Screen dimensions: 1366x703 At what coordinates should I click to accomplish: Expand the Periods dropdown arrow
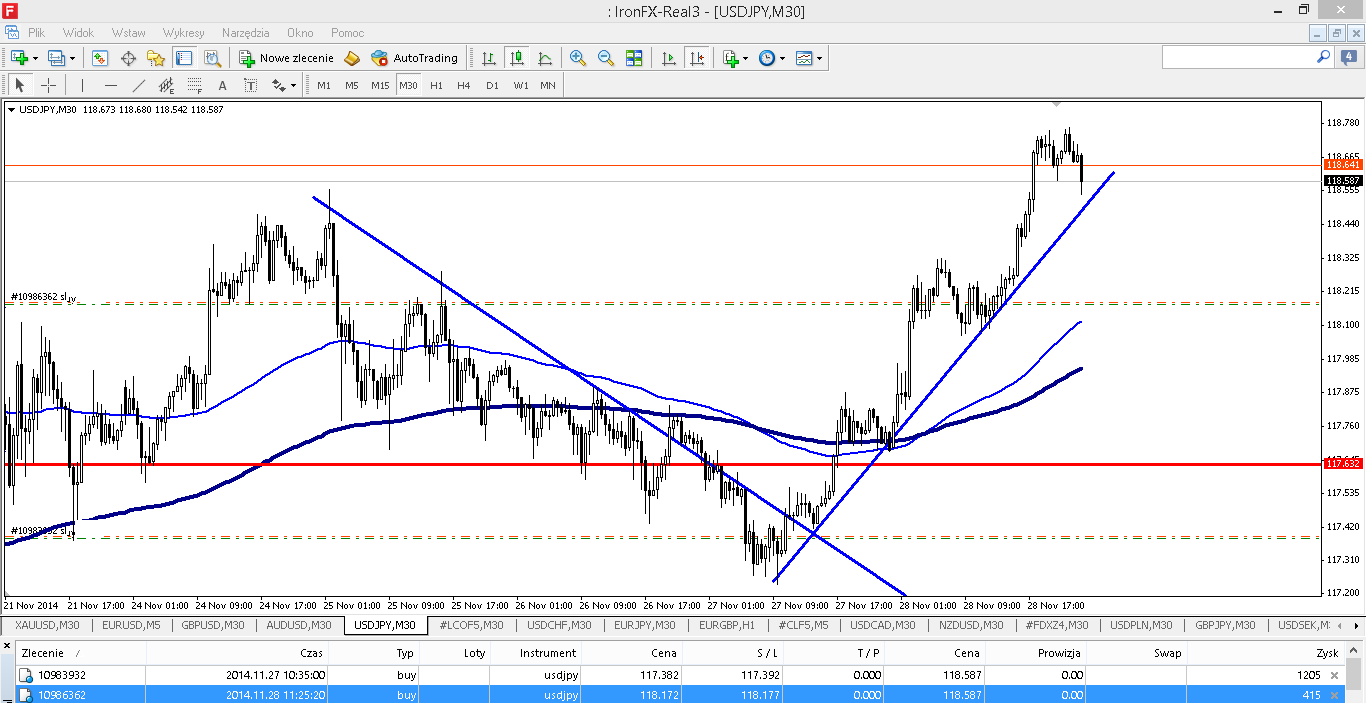782,58
